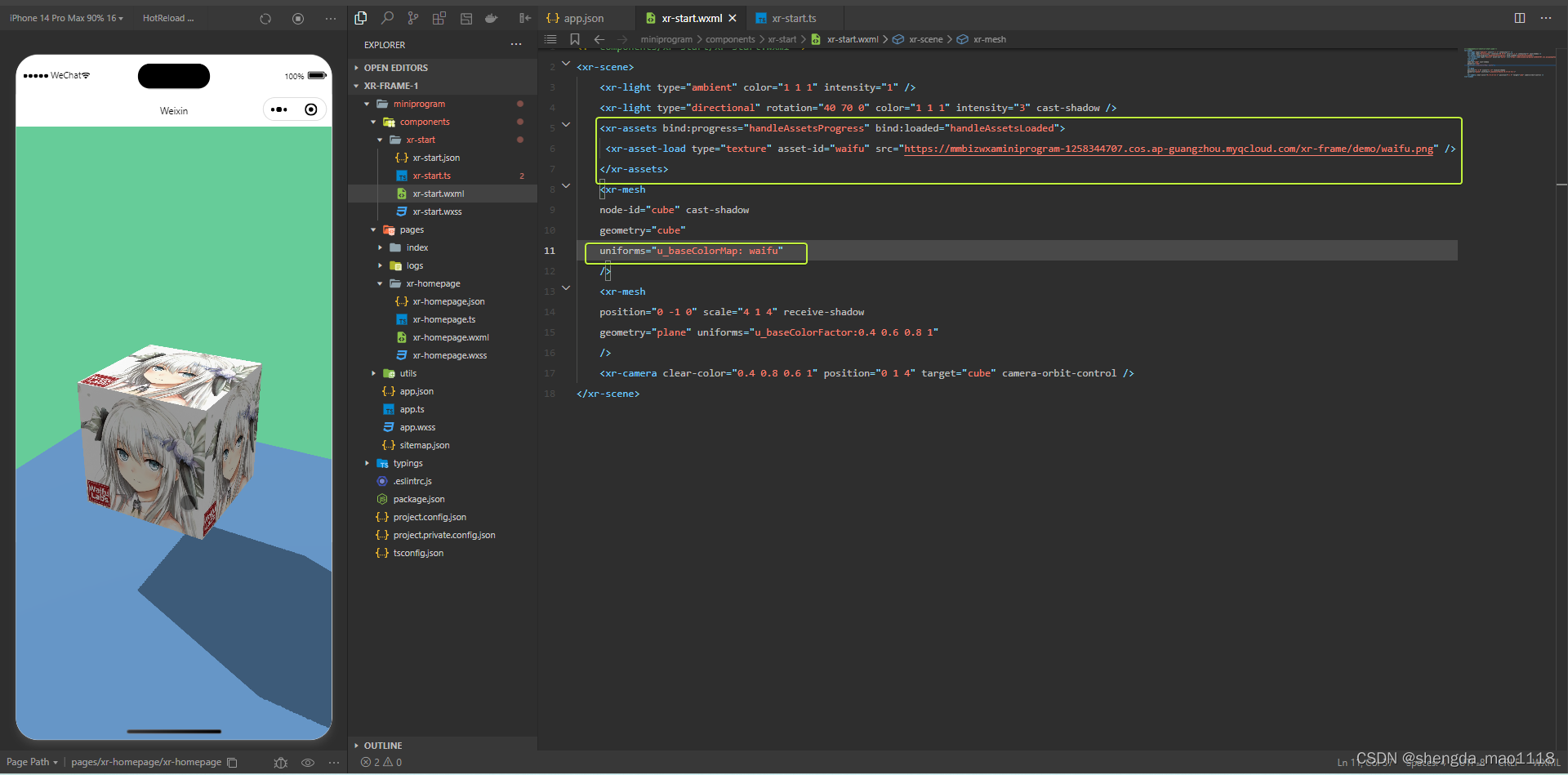1568x775 pixels.
Task: Open simulator footer more options ellipsis
Action: (334, 763)
